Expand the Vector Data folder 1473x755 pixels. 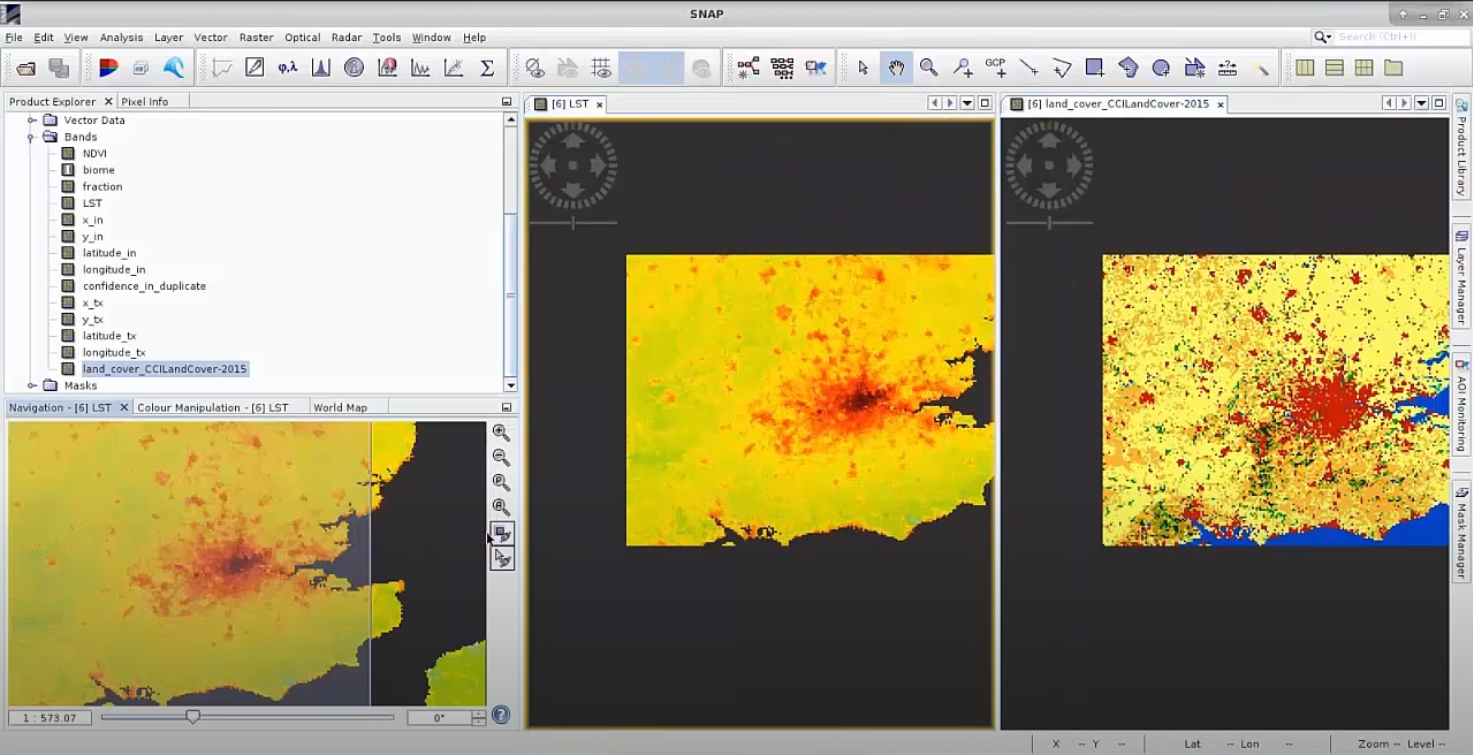(x=32, y=120)
